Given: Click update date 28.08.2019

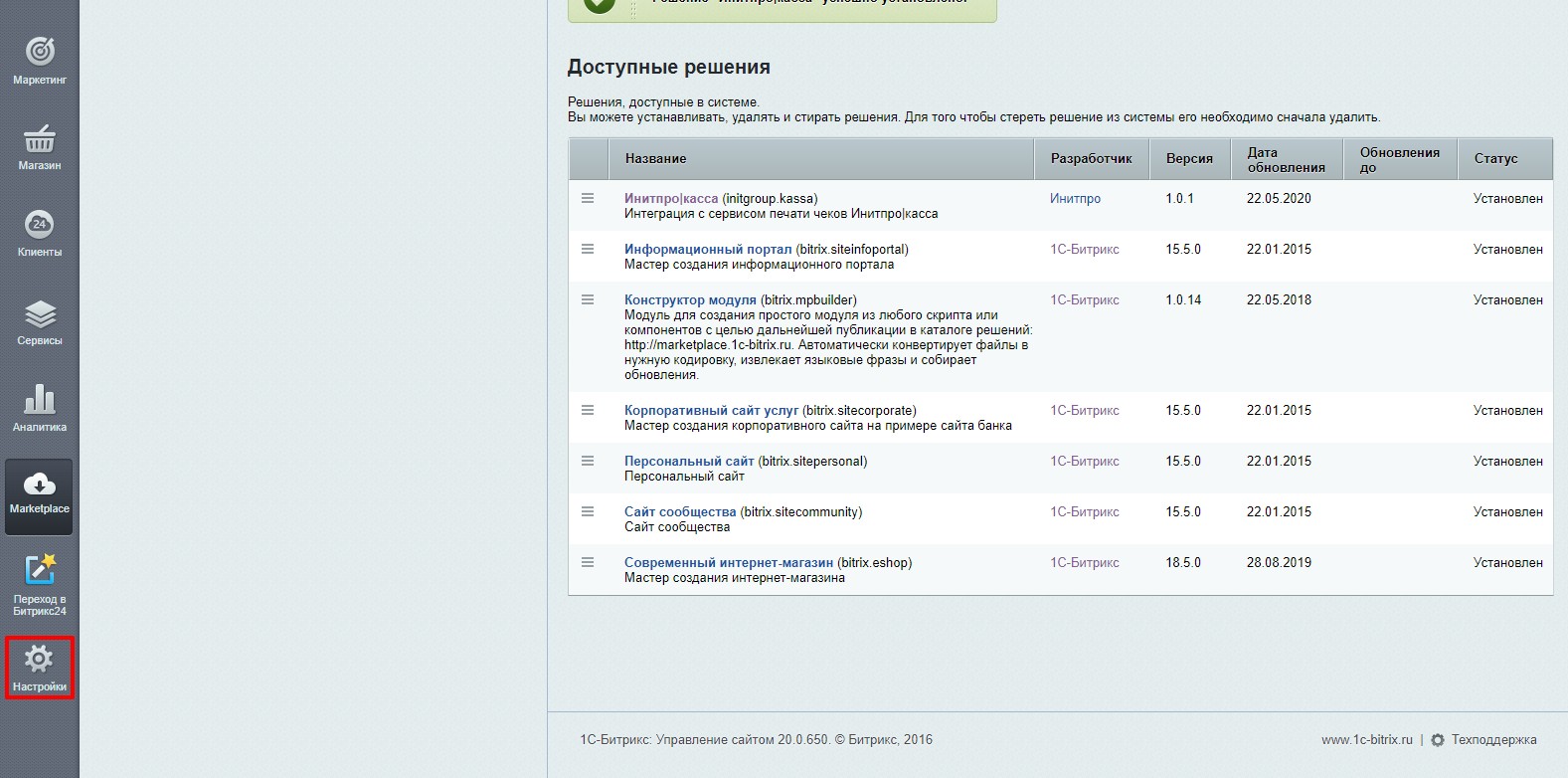Looking at the screenshot, I should pos(1279,563).
